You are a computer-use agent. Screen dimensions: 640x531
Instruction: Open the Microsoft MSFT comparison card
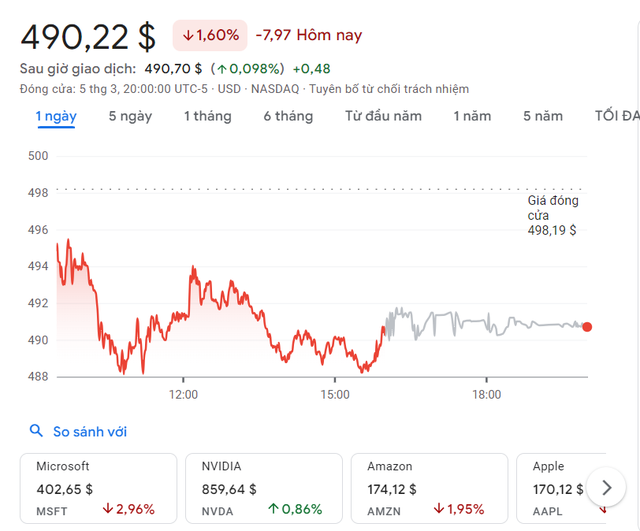98,488
